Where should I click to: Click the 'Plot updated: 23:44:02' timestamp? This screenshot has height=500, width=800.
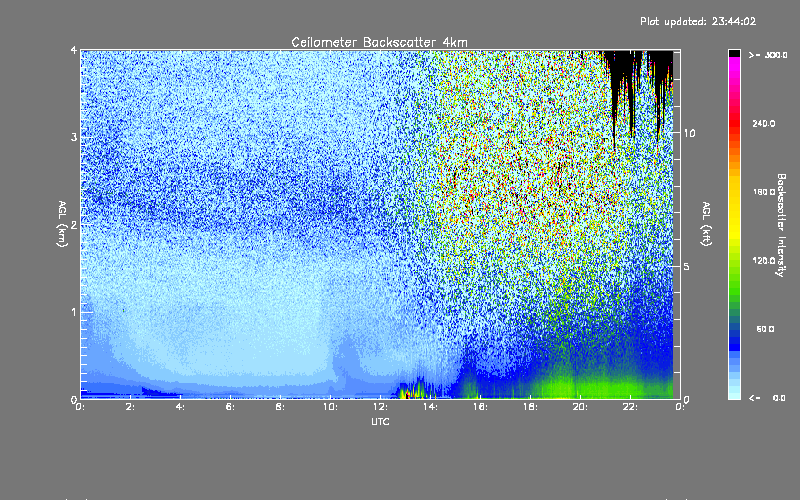(x=698, y=21)
